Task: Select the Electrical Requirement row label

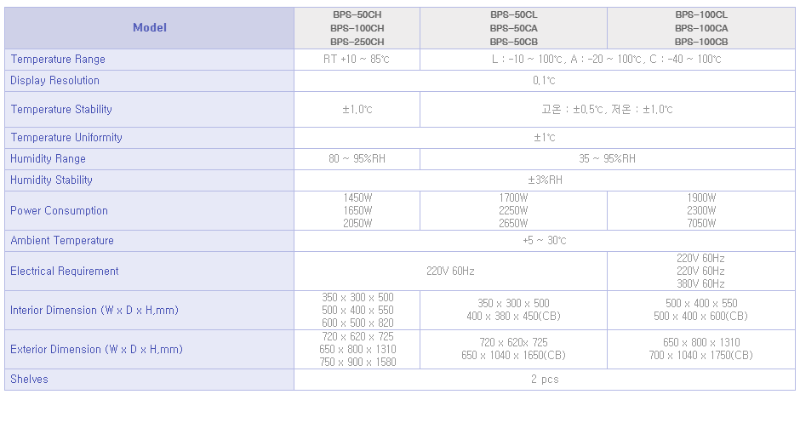Action: [64, 271]
